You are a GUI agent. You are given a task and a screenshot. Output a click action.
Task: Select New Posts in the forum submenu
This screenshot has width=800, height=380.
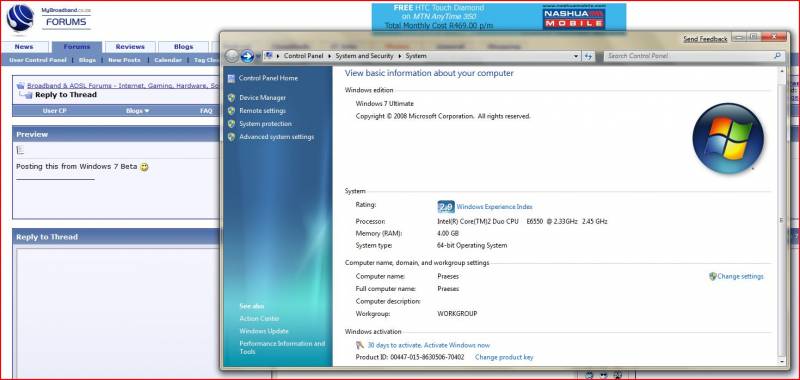click(x=124, y=60)
